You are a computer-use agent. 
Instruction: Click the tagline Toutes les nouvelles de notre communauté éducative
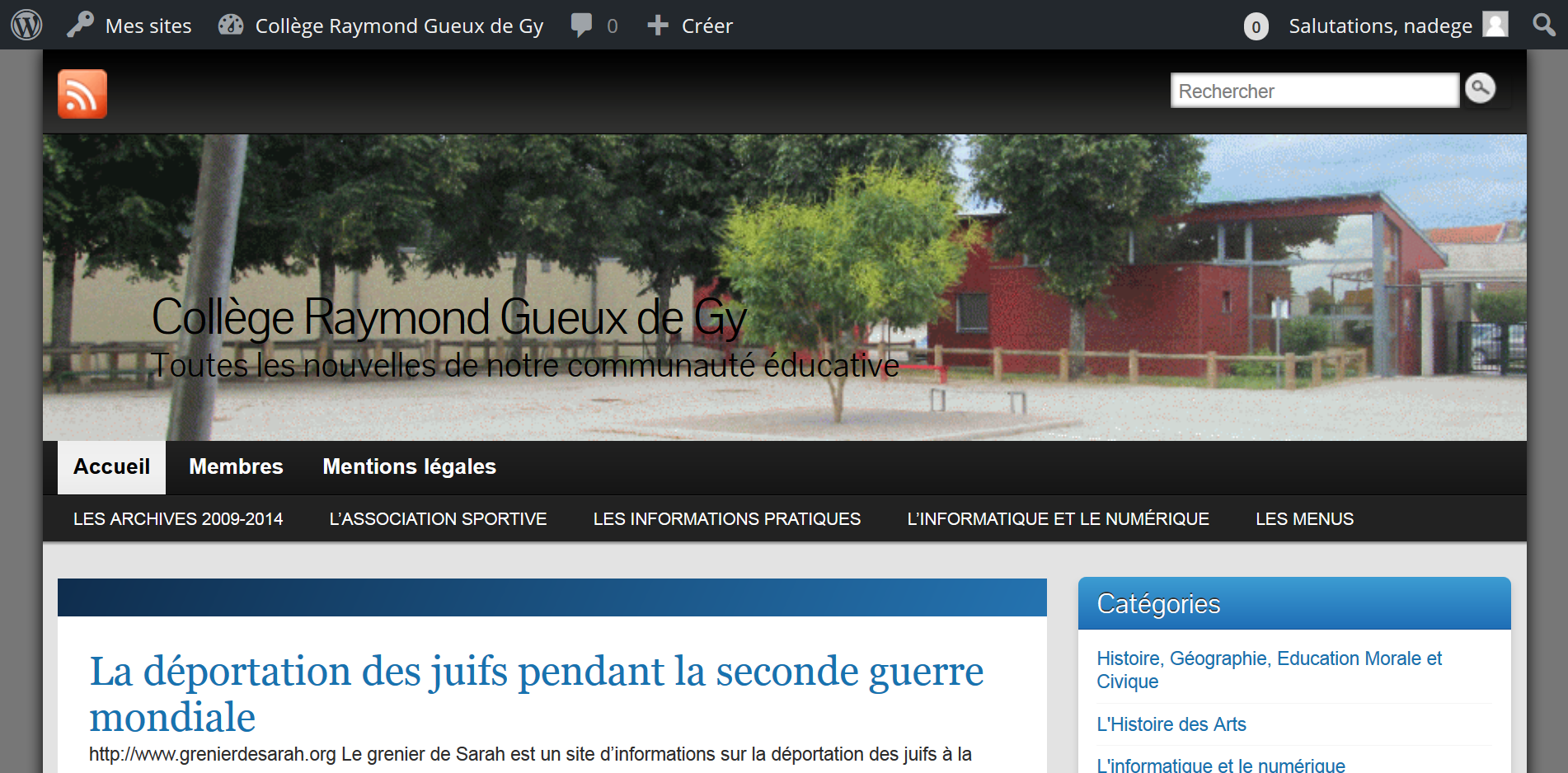pyautogui.click(x=525, y=365)
